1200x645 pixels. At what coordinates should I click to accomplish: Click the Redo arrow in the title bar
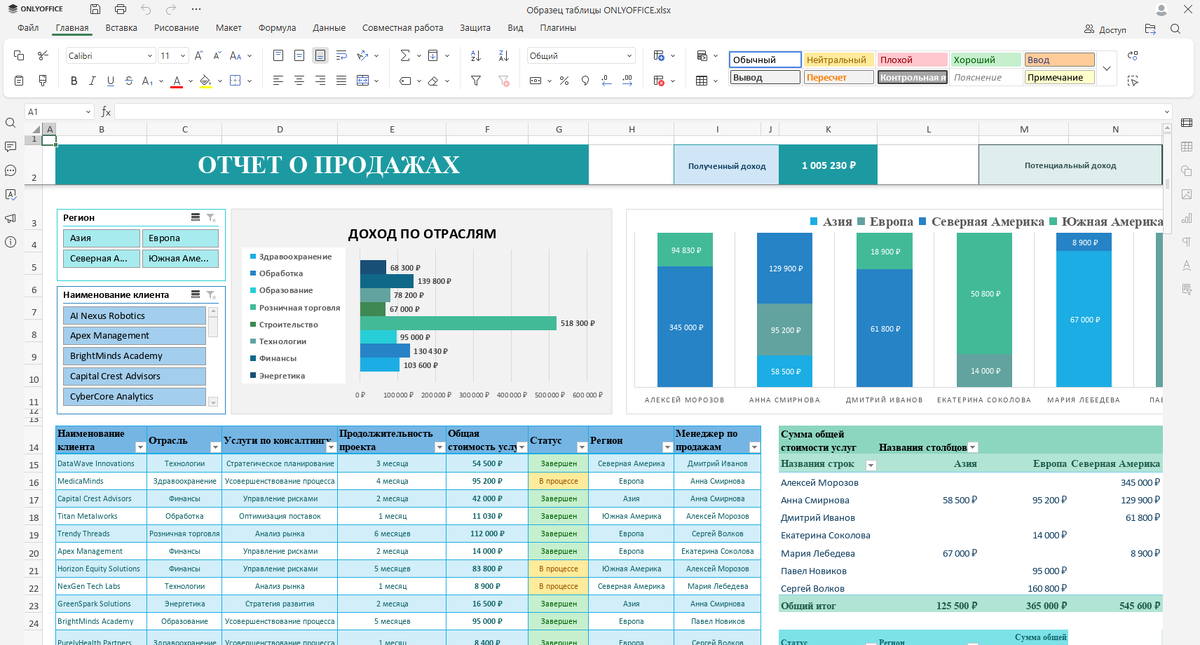[x=172, y=9]
